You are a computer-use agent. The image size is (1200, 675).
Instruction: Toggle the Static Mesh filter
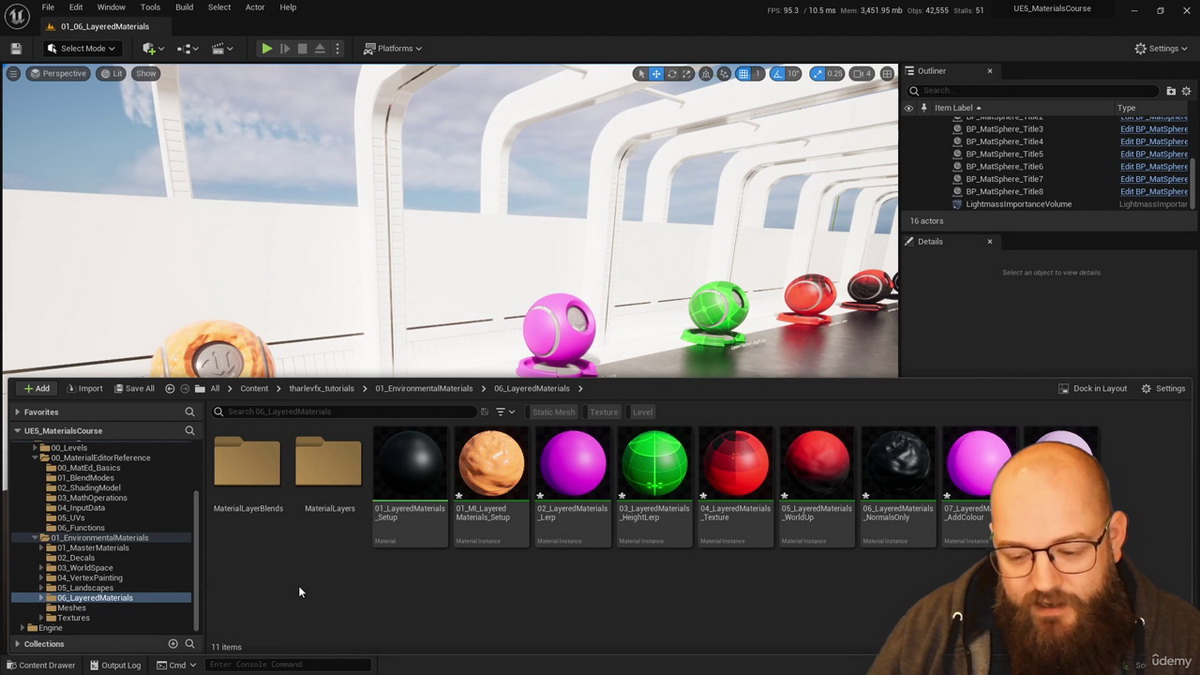pyautogui.click(x=553, y=412)
